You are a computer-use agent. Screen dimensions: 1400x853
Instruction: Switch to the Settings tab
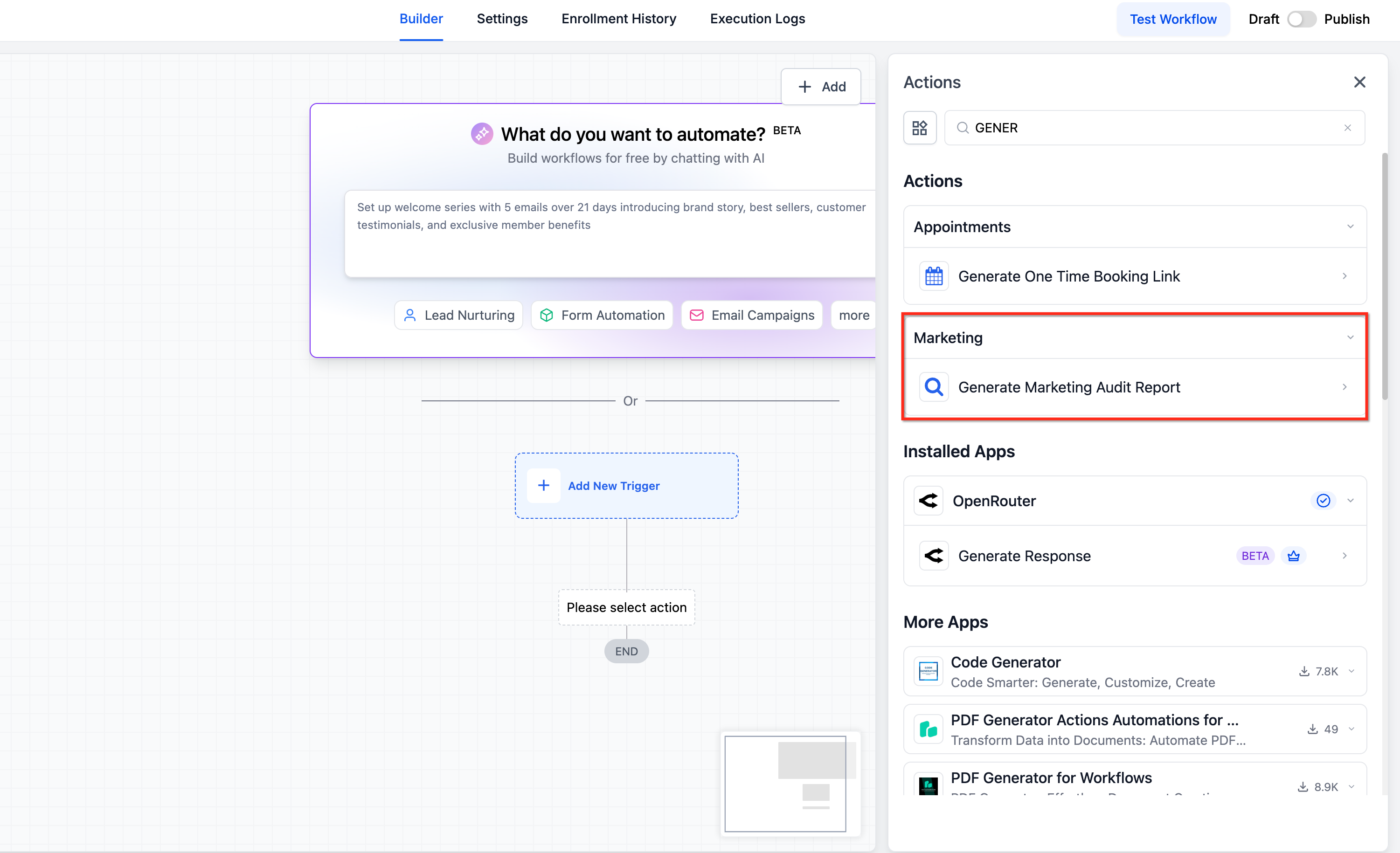[x=502, y=19]
